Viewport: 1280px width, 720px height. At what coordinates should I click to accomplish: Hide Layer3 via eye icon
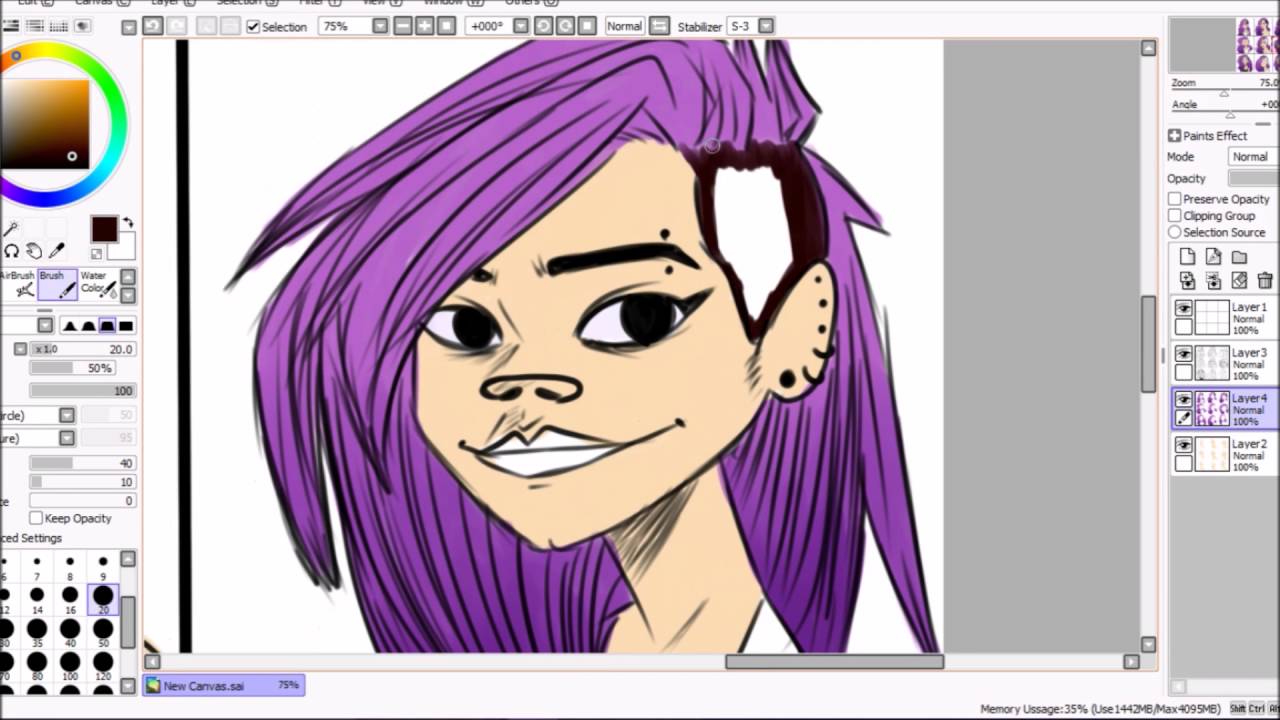point(1184,354)
